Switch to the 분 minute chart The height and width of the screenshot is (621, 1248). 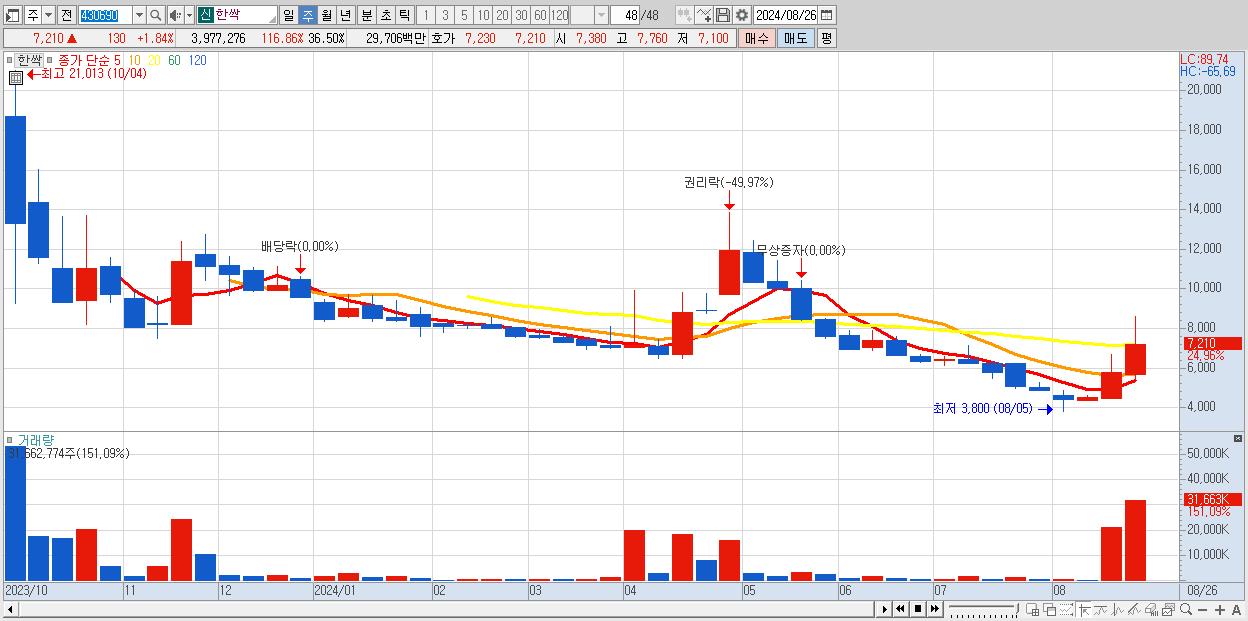367,15
